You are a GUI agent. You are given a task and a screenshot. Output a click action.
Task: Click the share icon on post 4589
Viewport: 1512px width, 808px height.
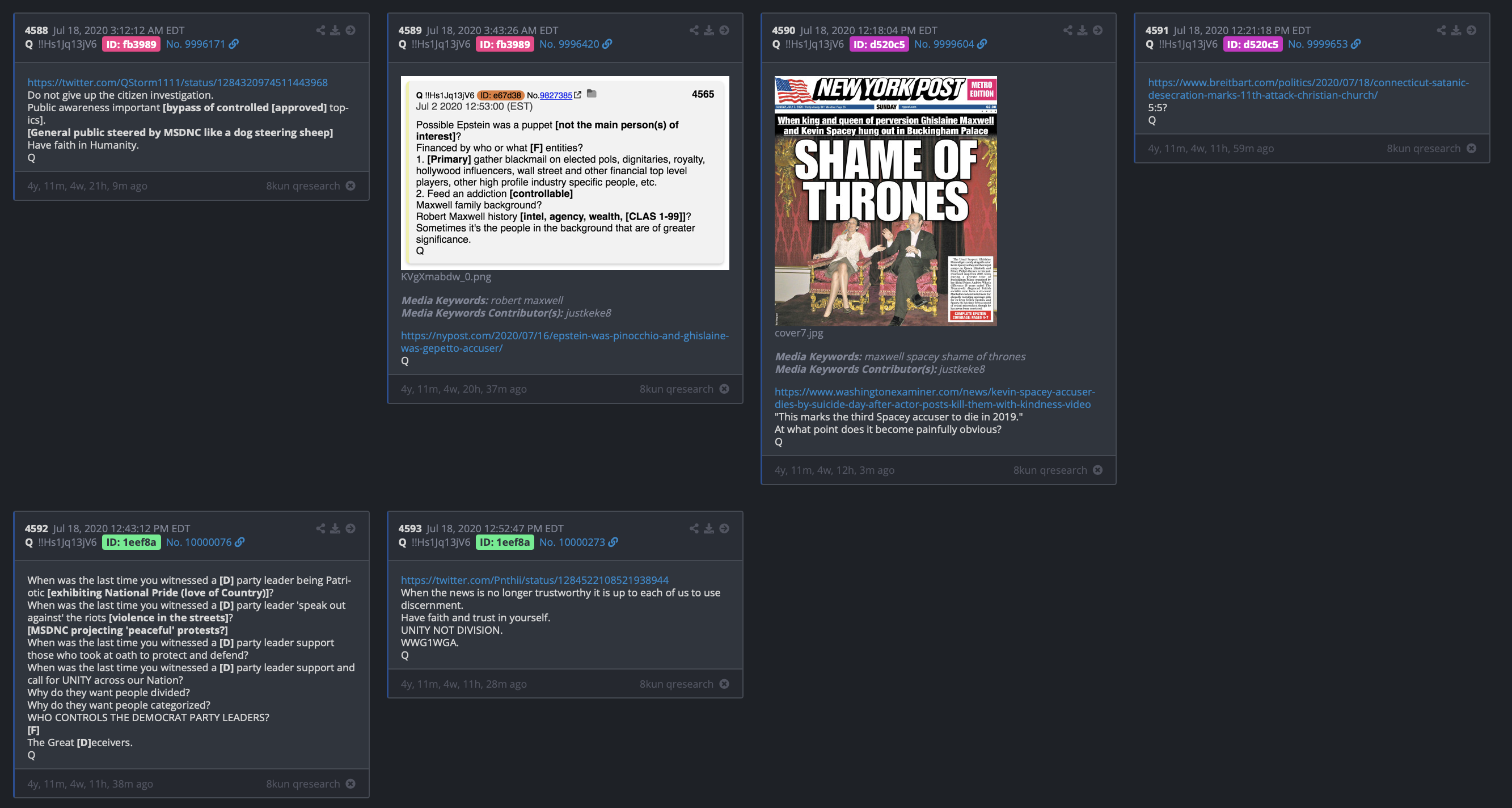pyautogui.click(x=694, y=30)
